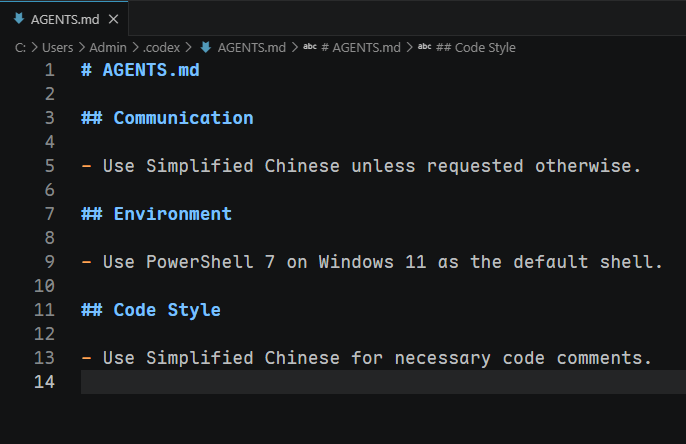Open the C: drive breadcrumb
The width and height of the screenshot is (686, 444).
coord(20,48)
